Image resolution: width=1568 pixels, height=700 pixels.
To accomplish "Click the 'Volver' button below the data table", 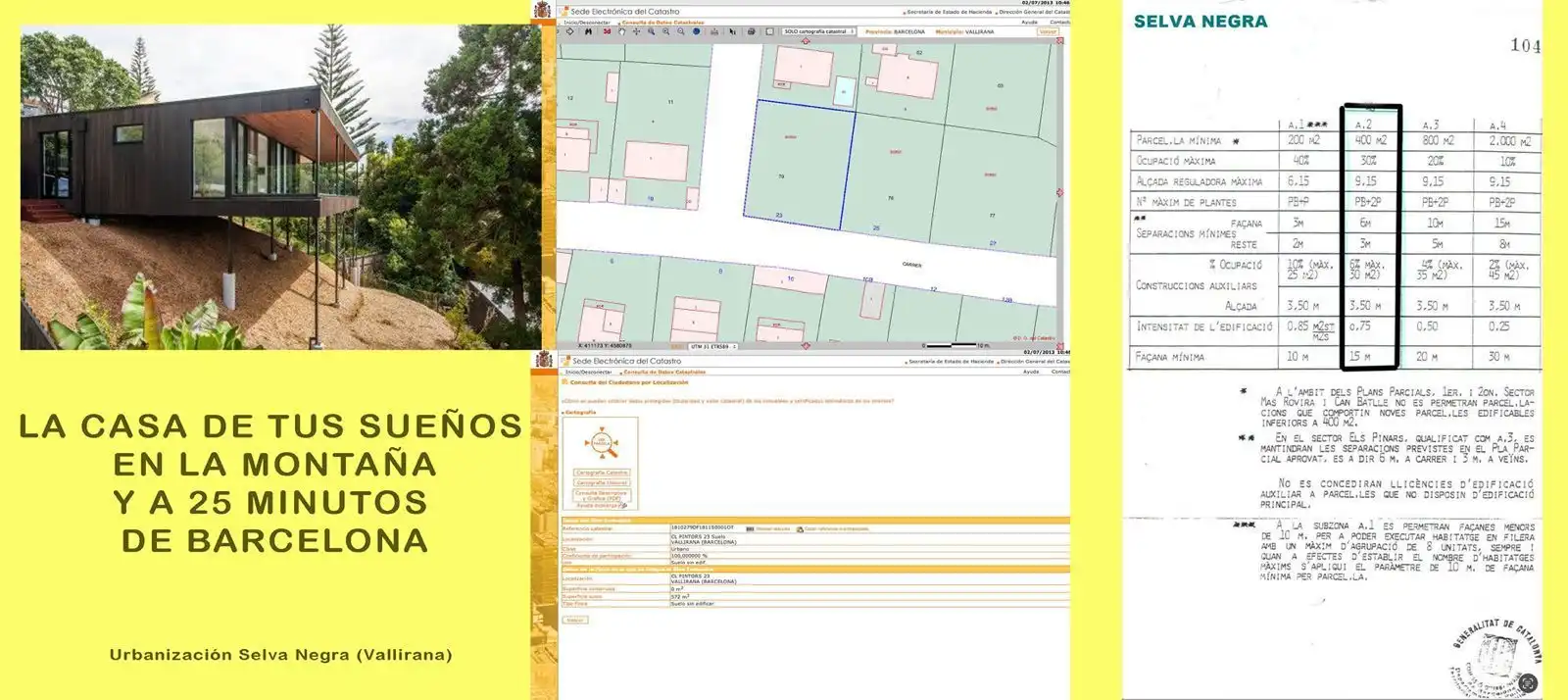I will [x=575, y=620].
